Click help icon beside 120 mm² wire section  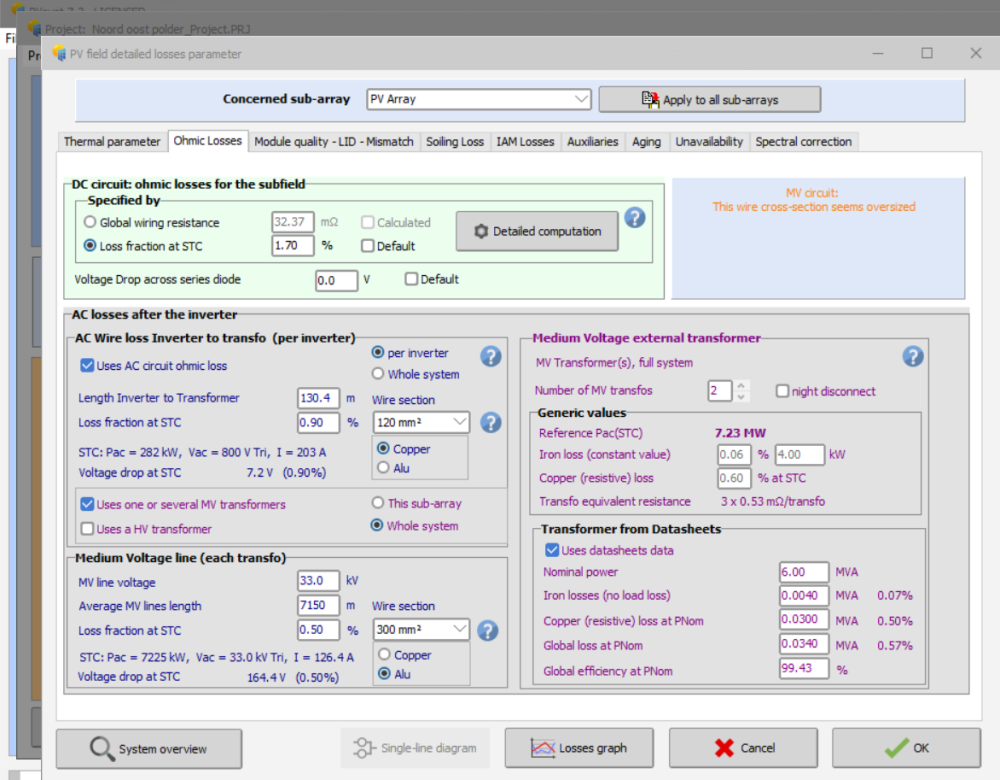click(x=490, y=422)
